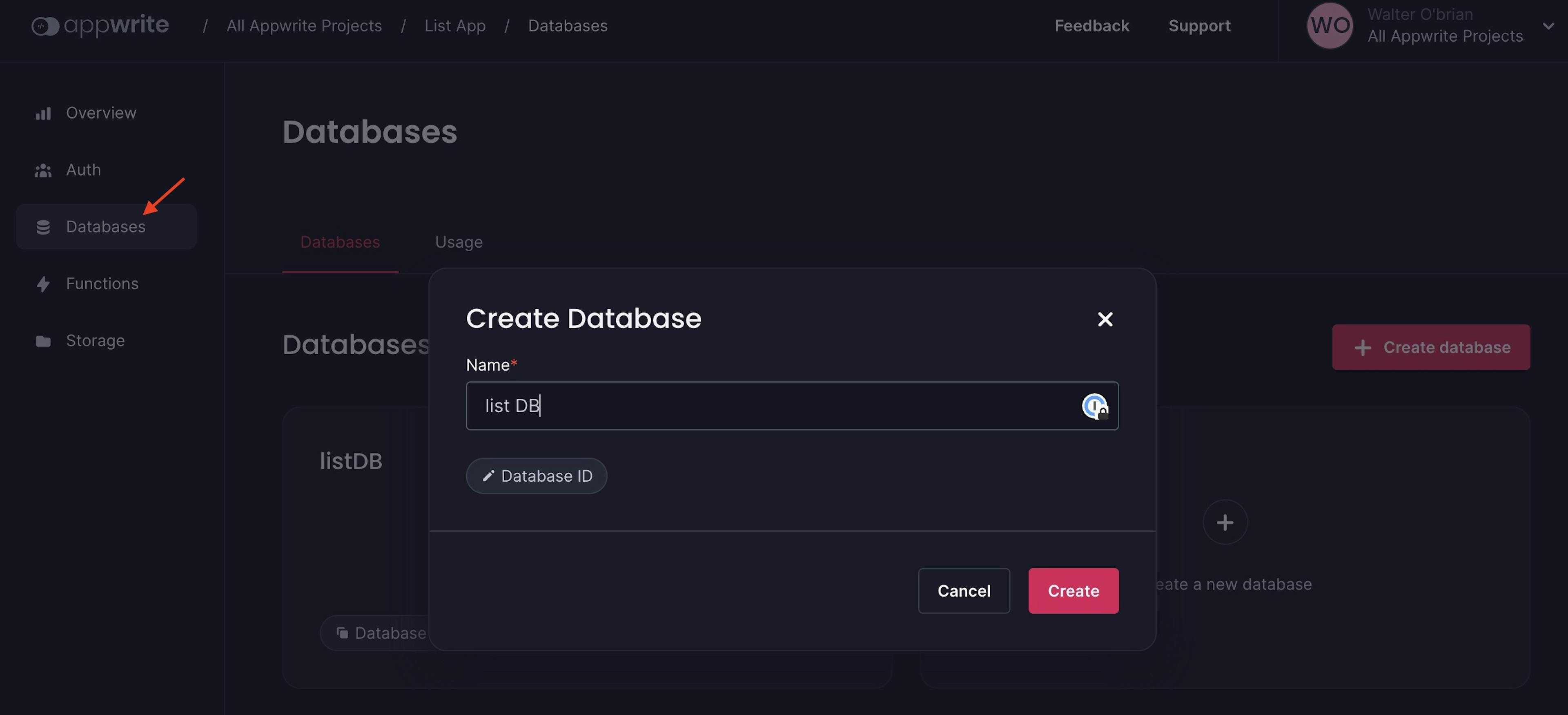Select the Storage icon in the sidebar

(43, 340)
